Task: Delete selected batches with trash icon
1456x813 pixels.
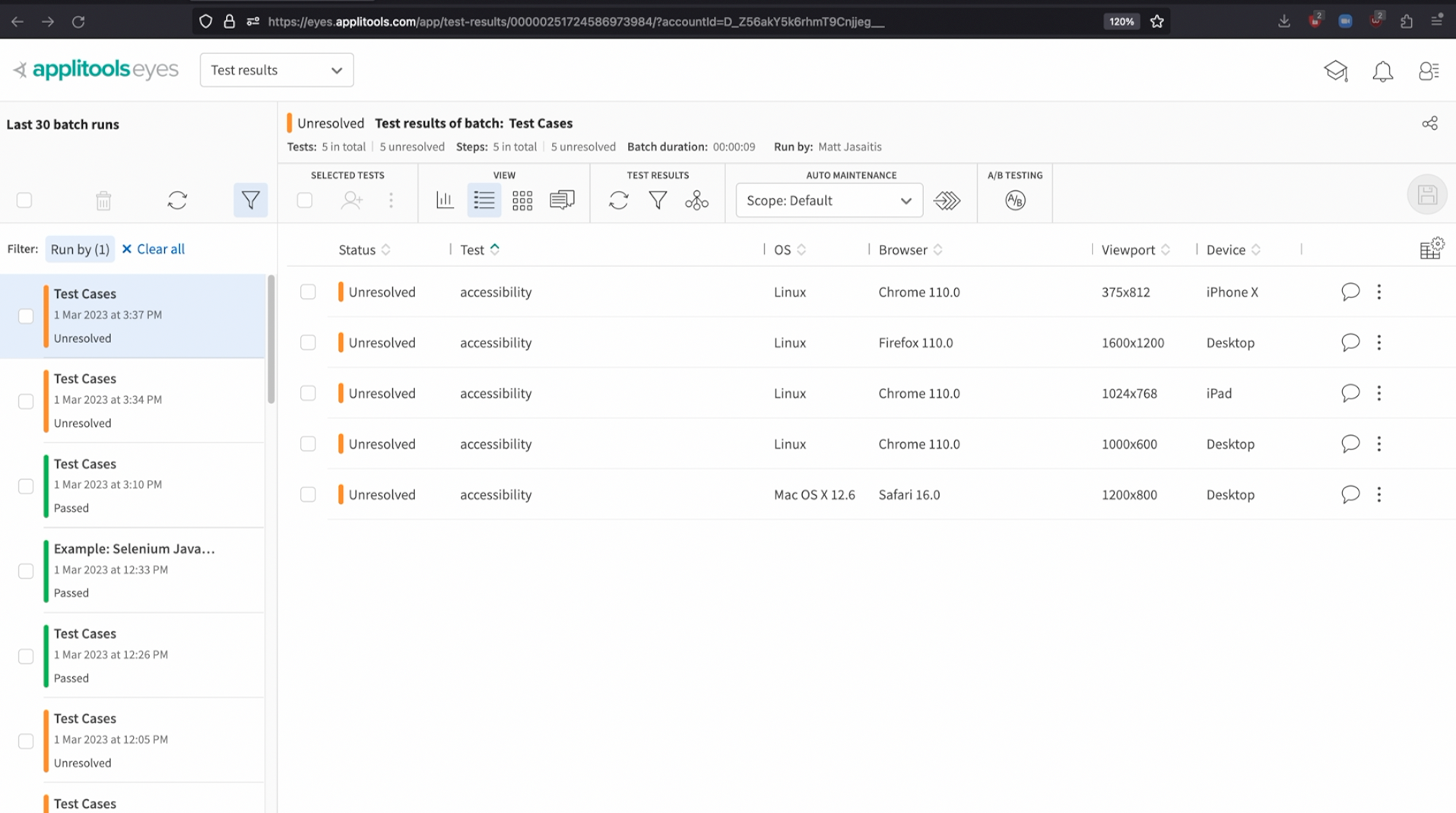Action: coord(103,200)
